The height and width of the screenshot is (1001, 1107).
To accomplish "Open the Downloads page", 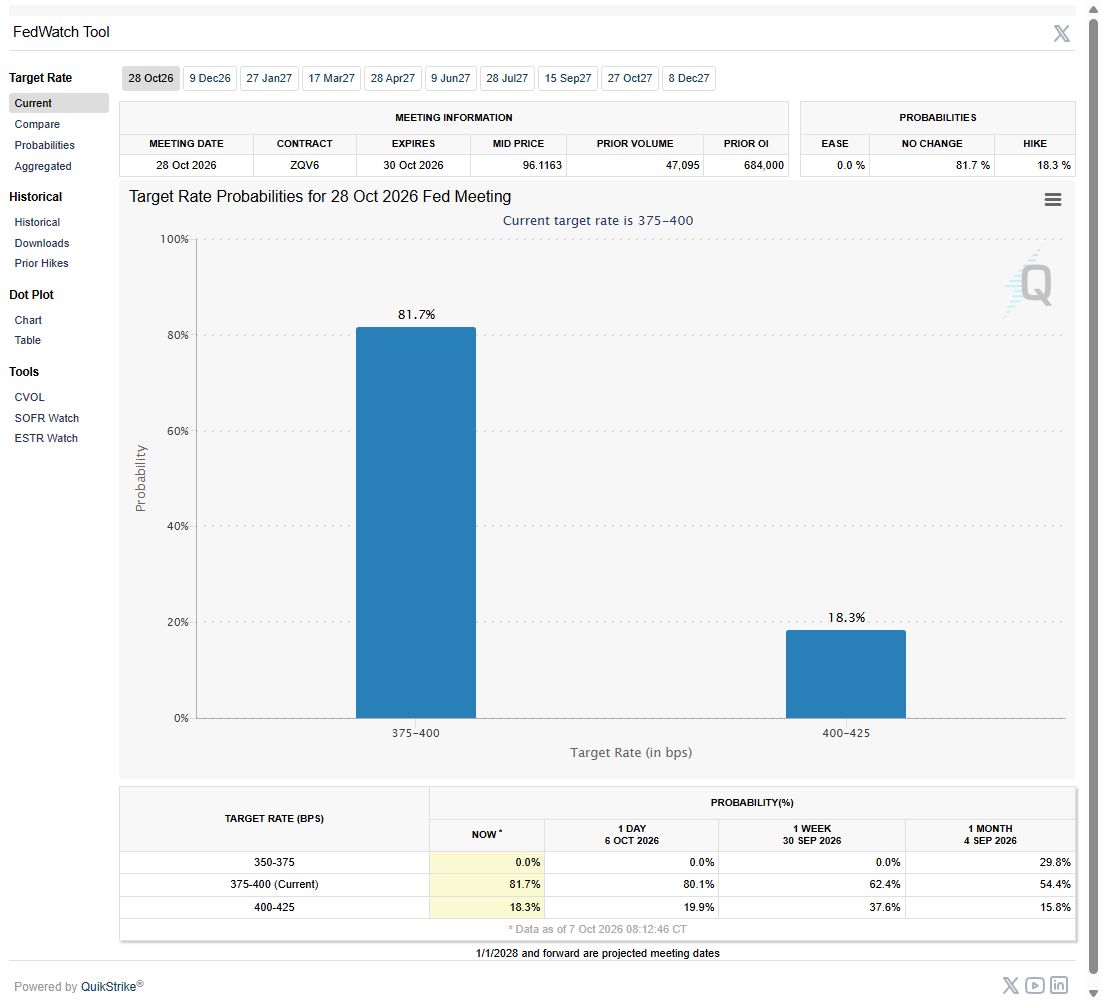I will tap(42, 243).
